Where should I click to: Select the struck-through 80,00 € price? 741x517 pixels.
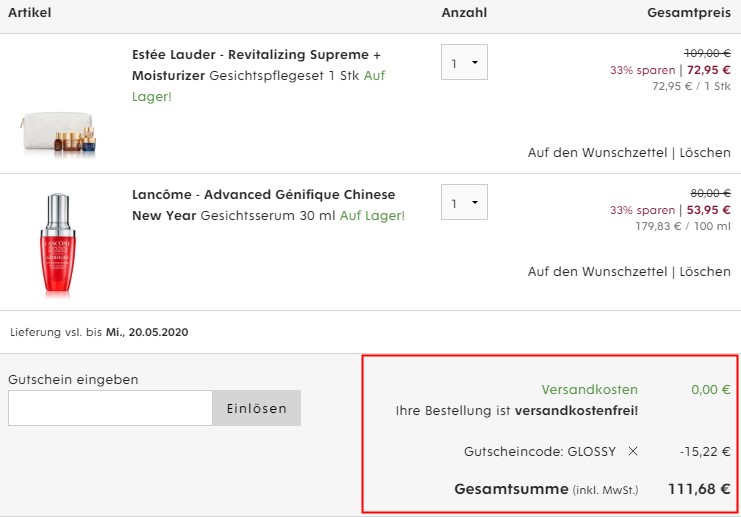coord(711,193)
